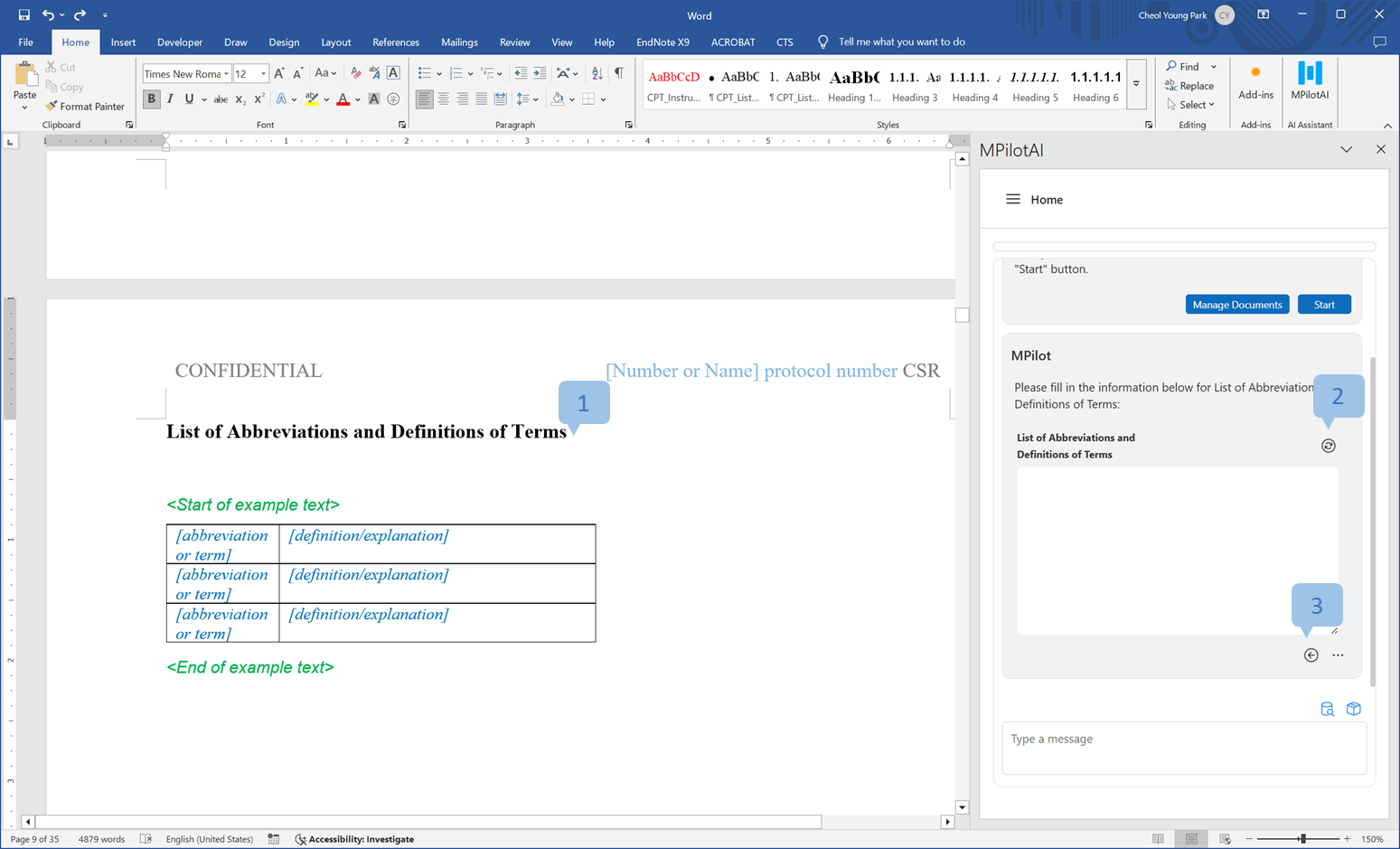1400x849 pixels.
Task: Toggle Italic formatting
Action: coord(170,99)
